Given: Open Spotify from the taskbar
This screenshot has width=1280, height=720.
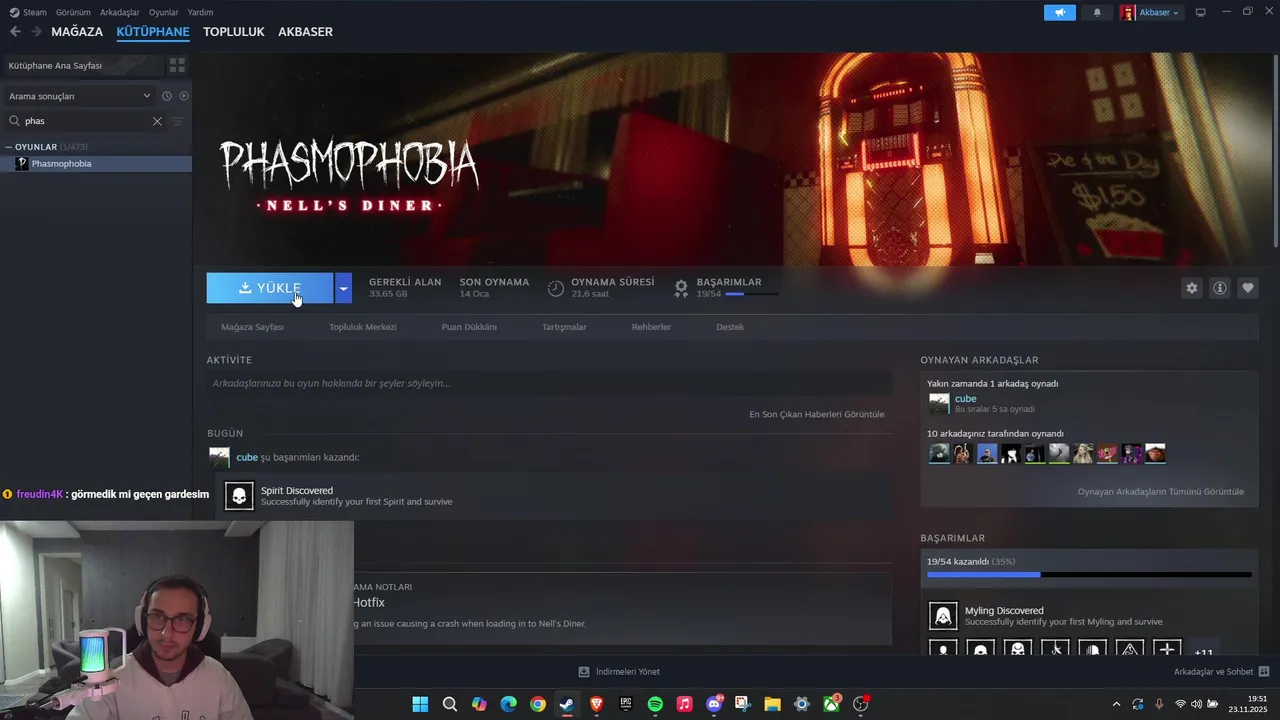Looking at the screenshot, I should pos(655,704).
